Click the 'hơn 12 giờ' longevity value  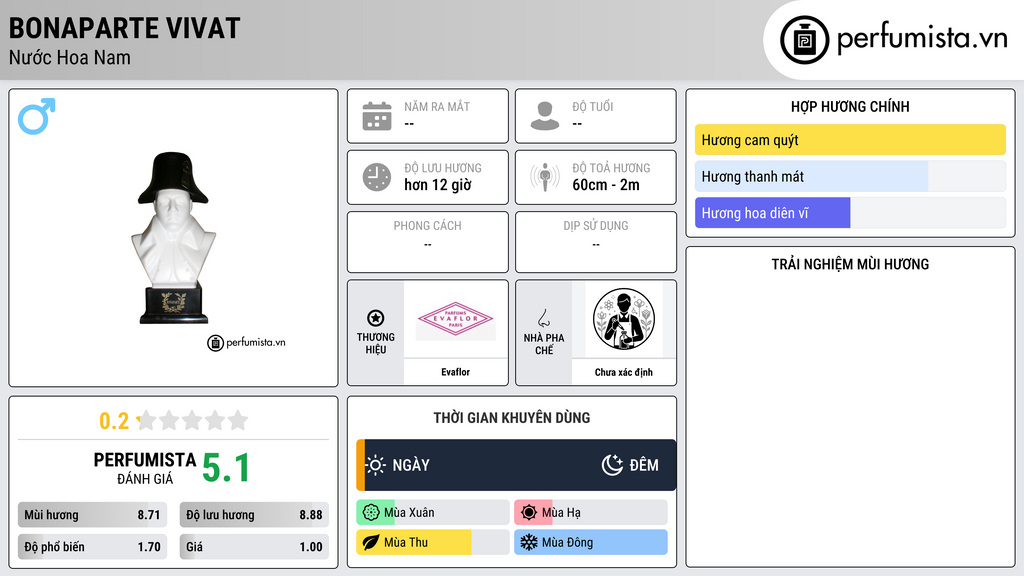coord(438,185)
